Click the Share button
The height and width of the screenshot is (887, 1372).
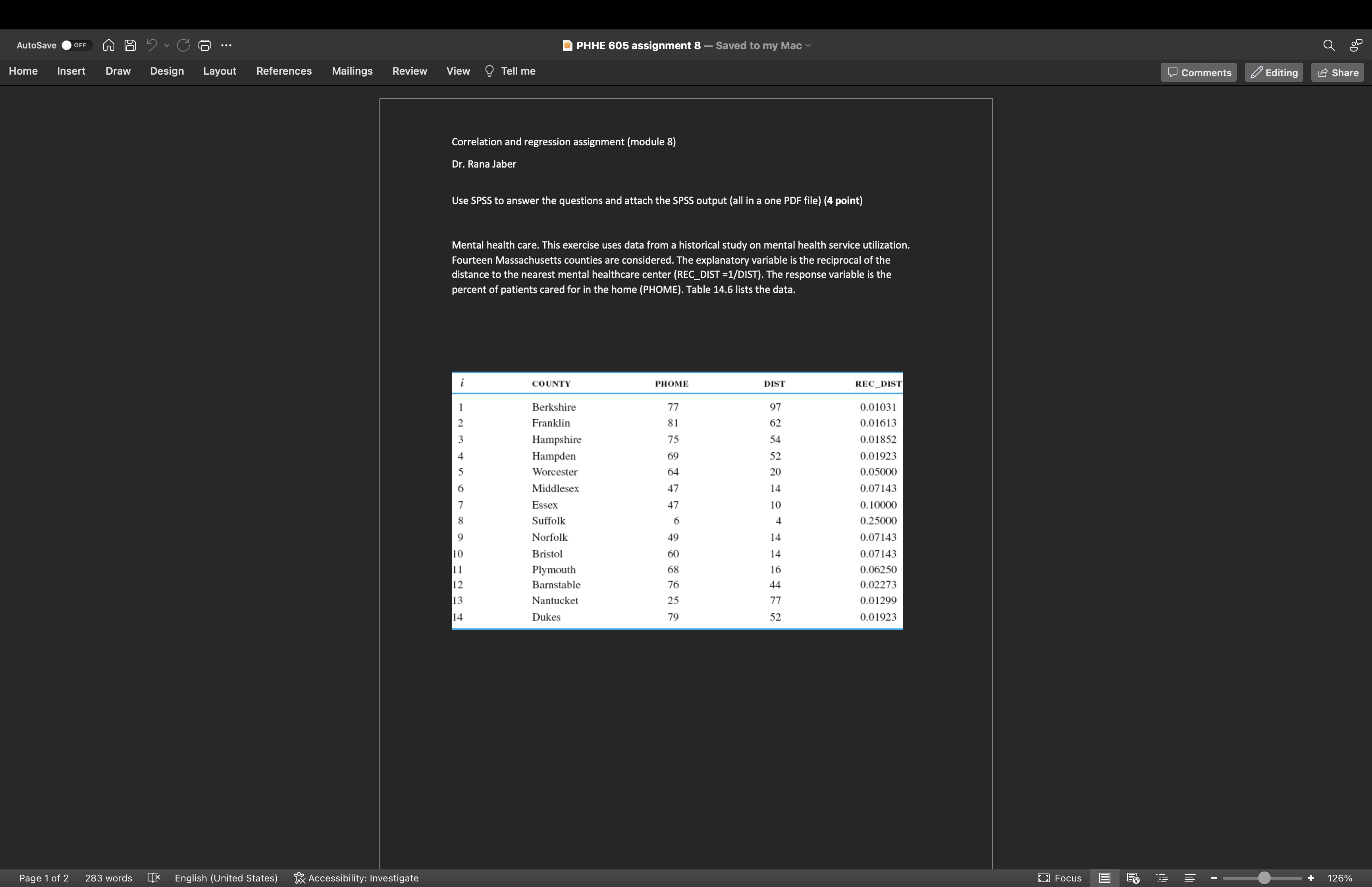(x=1337, y=71)
